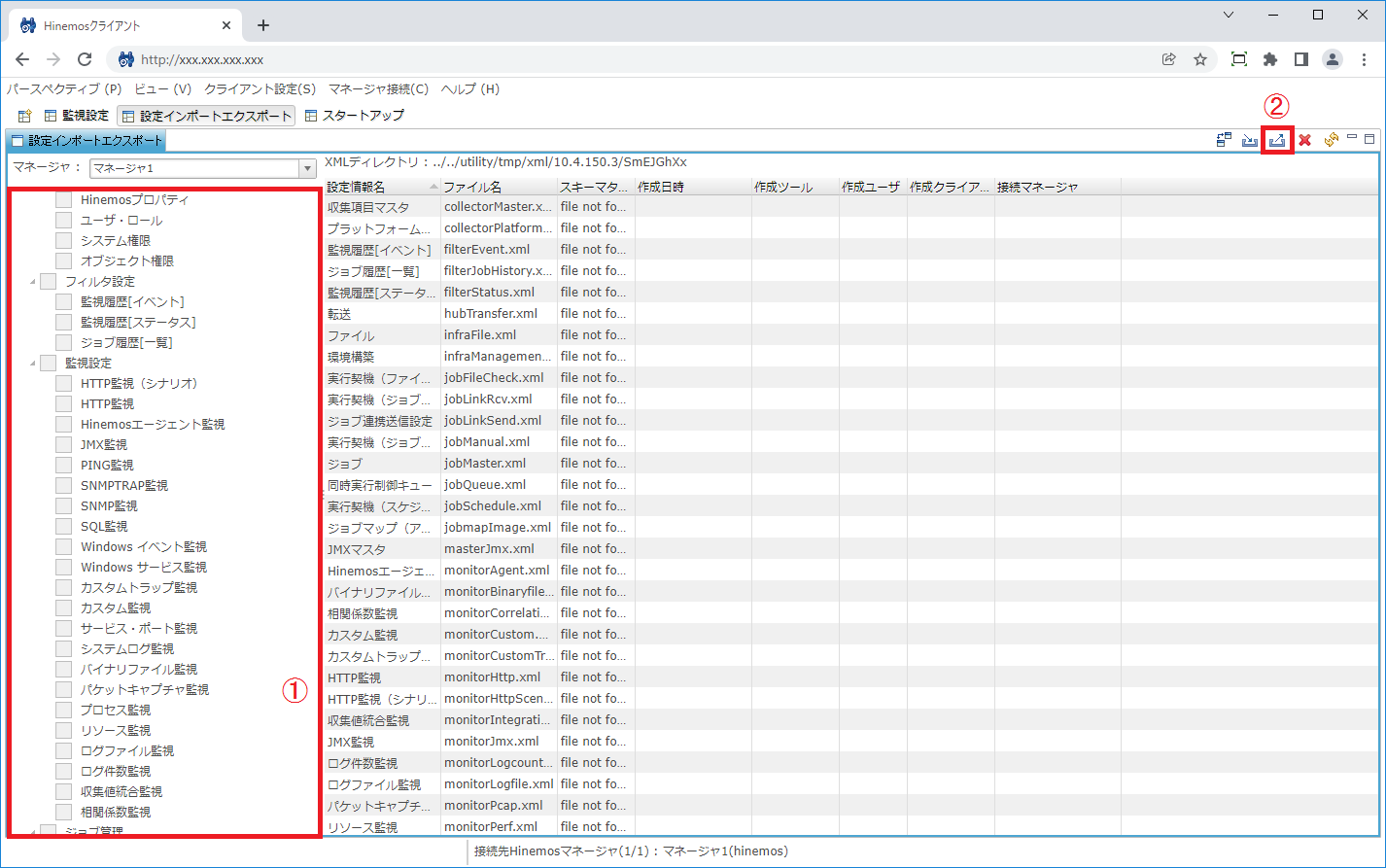Click the browser reload button

pyautogui.click(x=84, y=58)
